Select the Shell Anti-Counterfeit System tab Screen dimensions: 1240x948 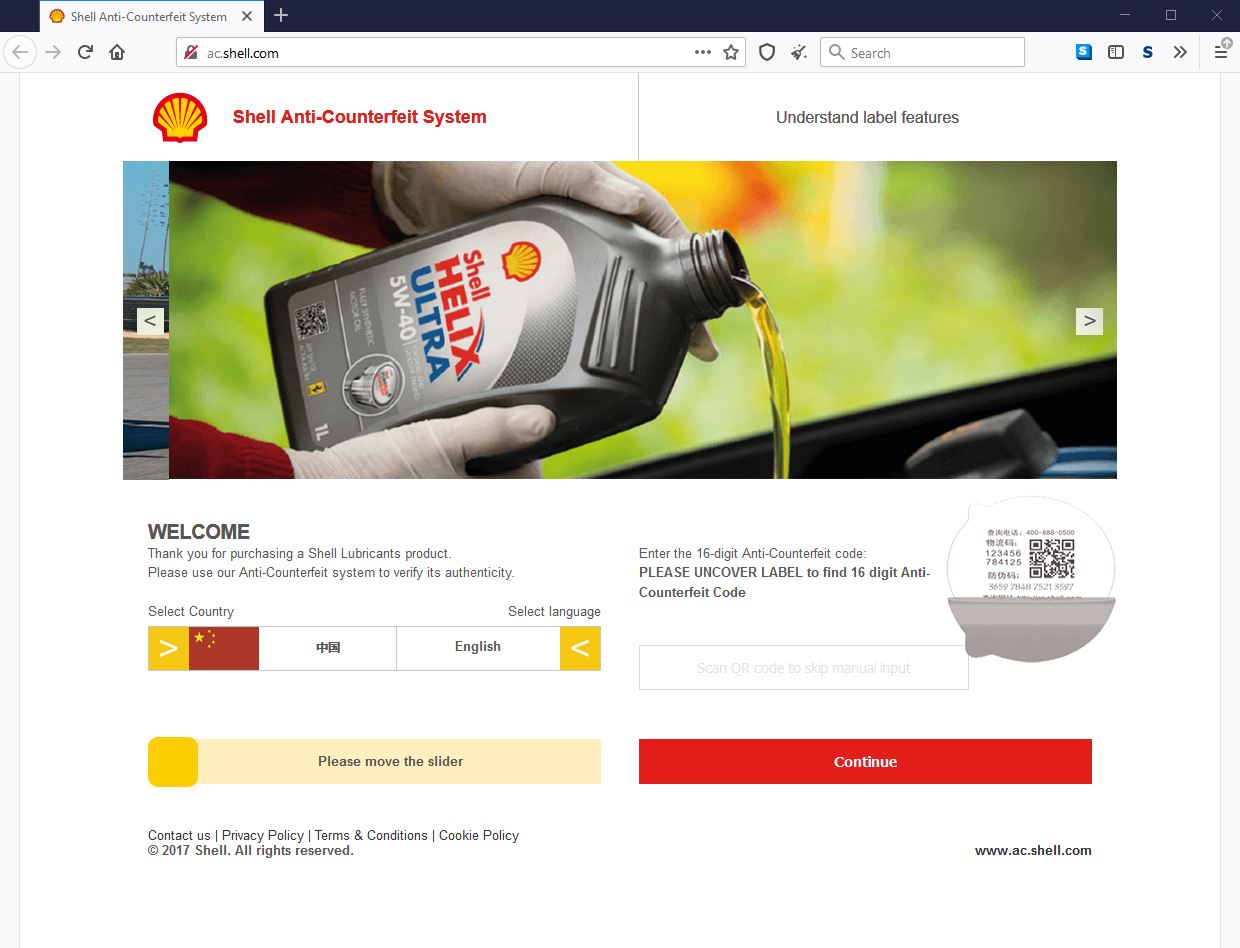(150, 16)
